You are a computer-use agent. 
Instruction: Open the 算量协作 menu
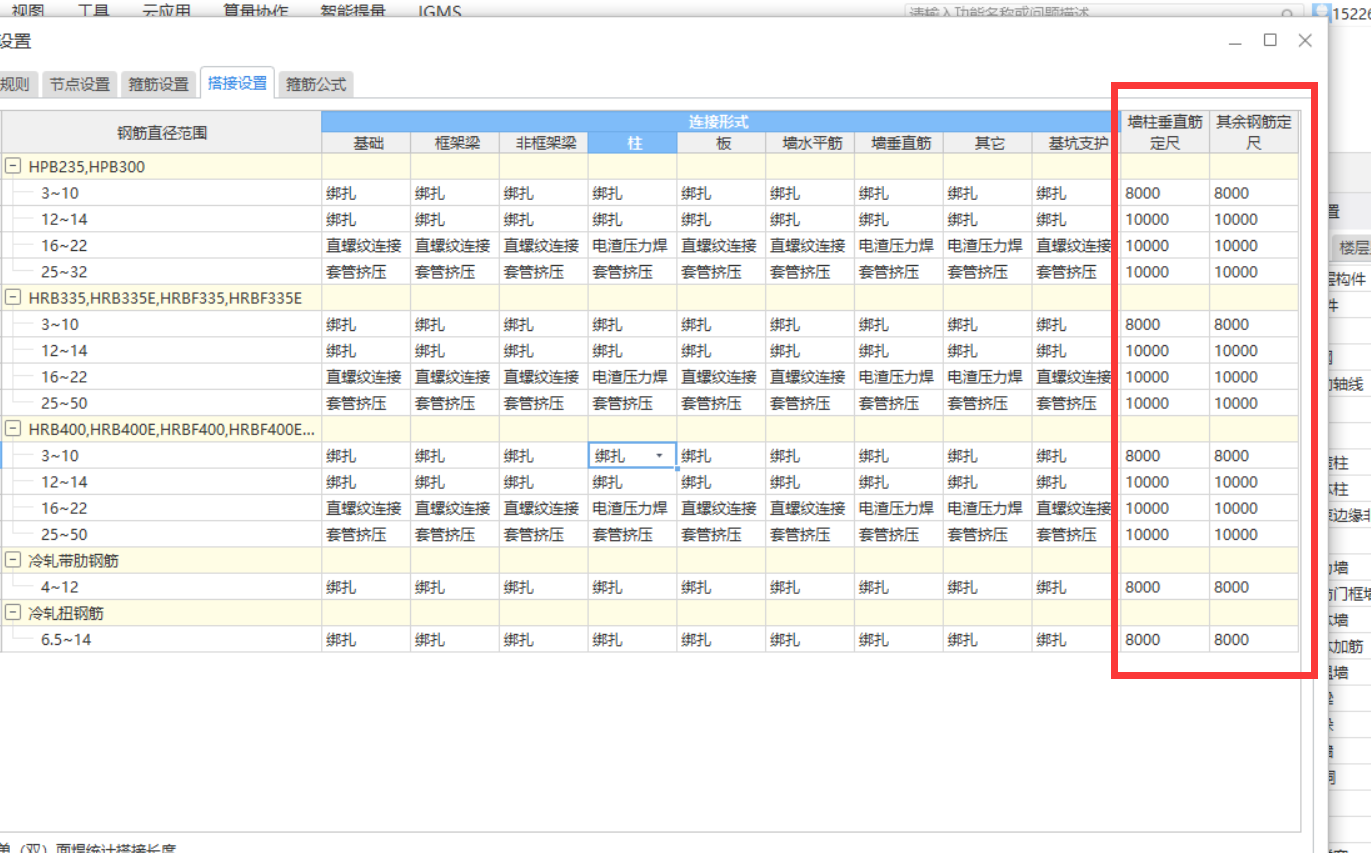point(255,11)
